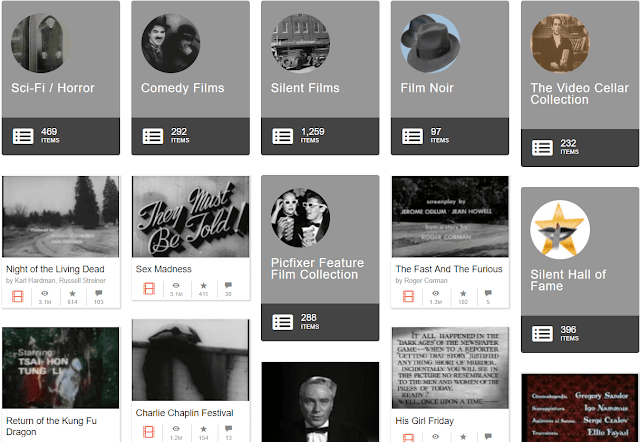The height and width of the screenshot is (442, 640).
Task: Click They Must Be Told thumbnail
Action: (191, 217)
